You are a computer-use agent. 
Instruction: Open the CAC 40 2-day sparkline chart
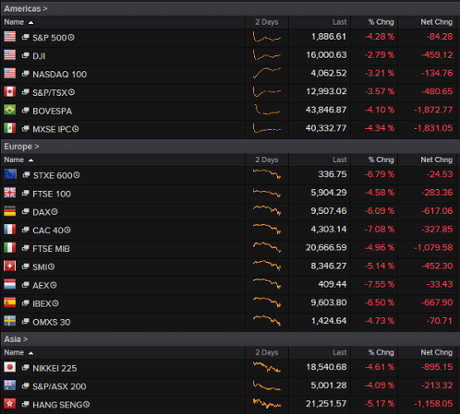[x=267, y=229]
